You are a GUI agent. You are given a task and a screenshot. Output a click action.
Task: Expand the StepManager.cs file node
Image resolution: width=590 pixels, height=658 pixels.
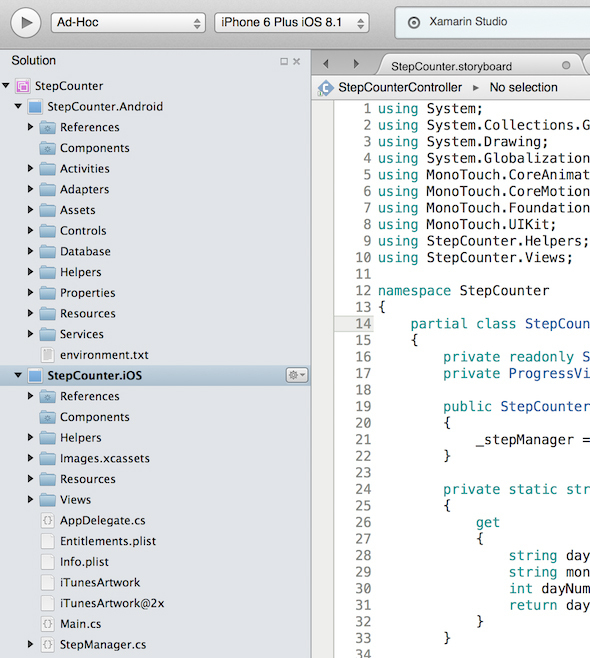pos(30,644)
